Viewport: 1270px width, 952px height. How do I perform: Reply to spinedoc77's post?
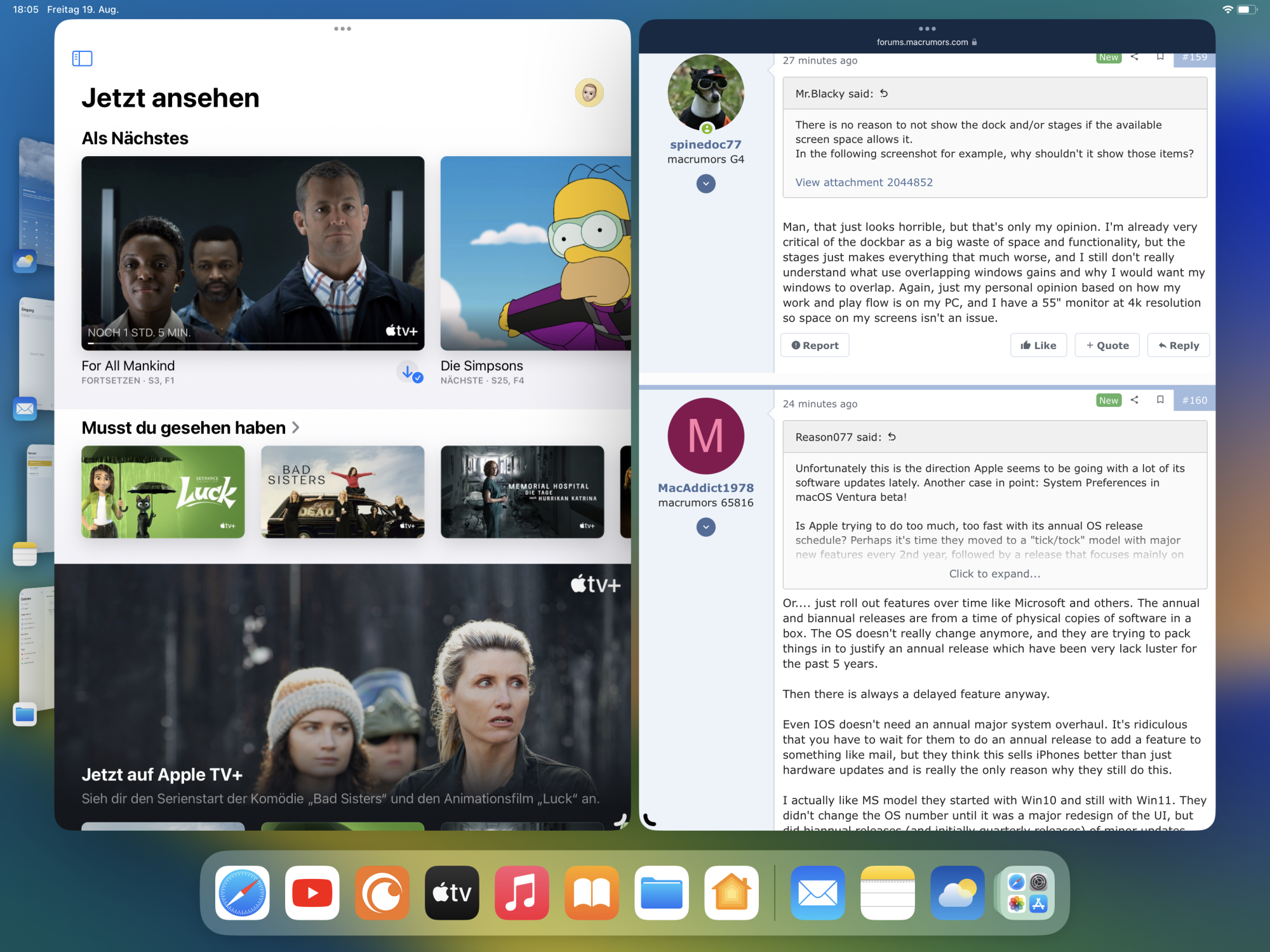pos(1178,345)
